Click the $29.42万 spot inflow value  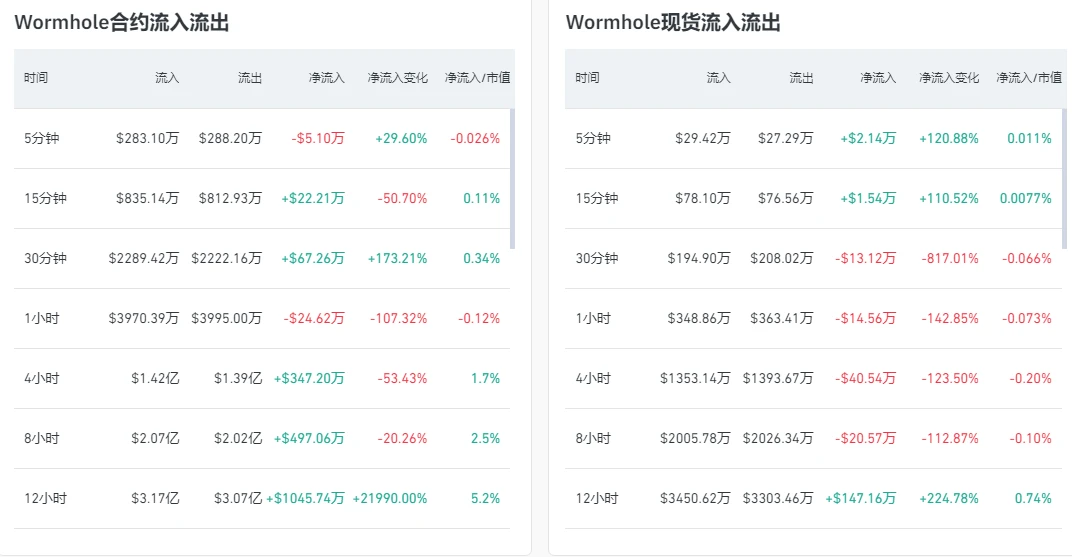click(703, 139)
